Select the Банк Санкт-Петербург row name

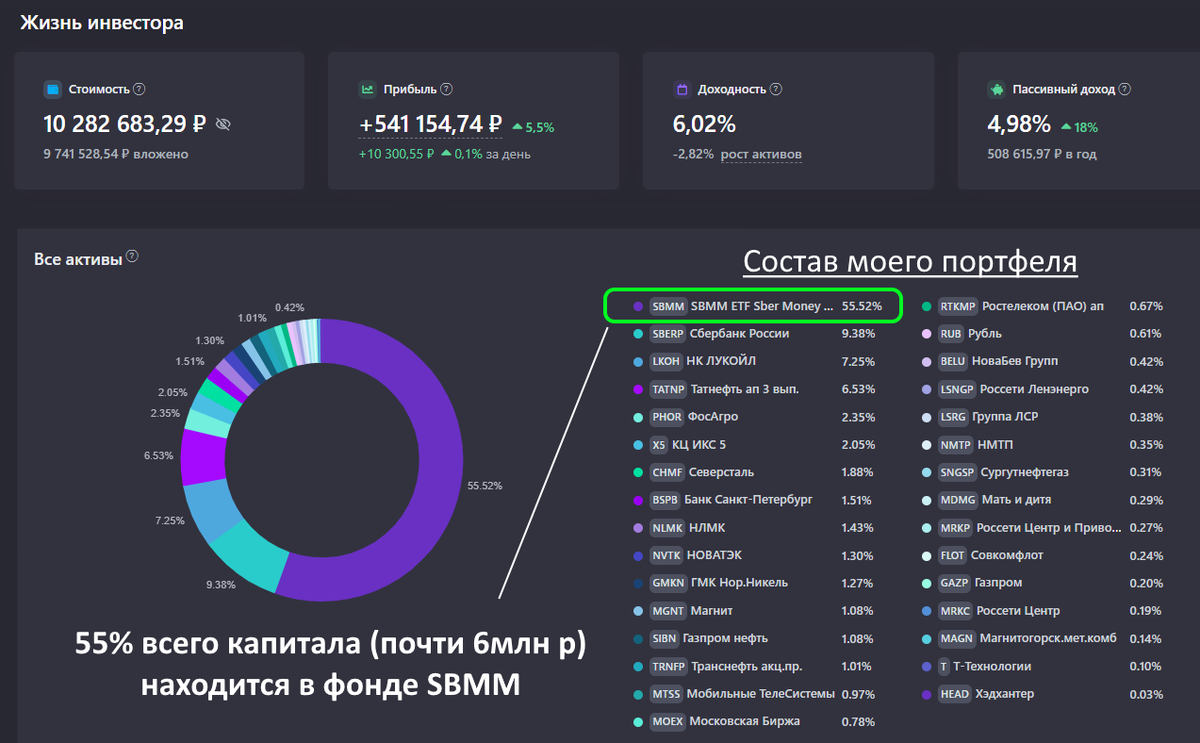pos(749,500)
